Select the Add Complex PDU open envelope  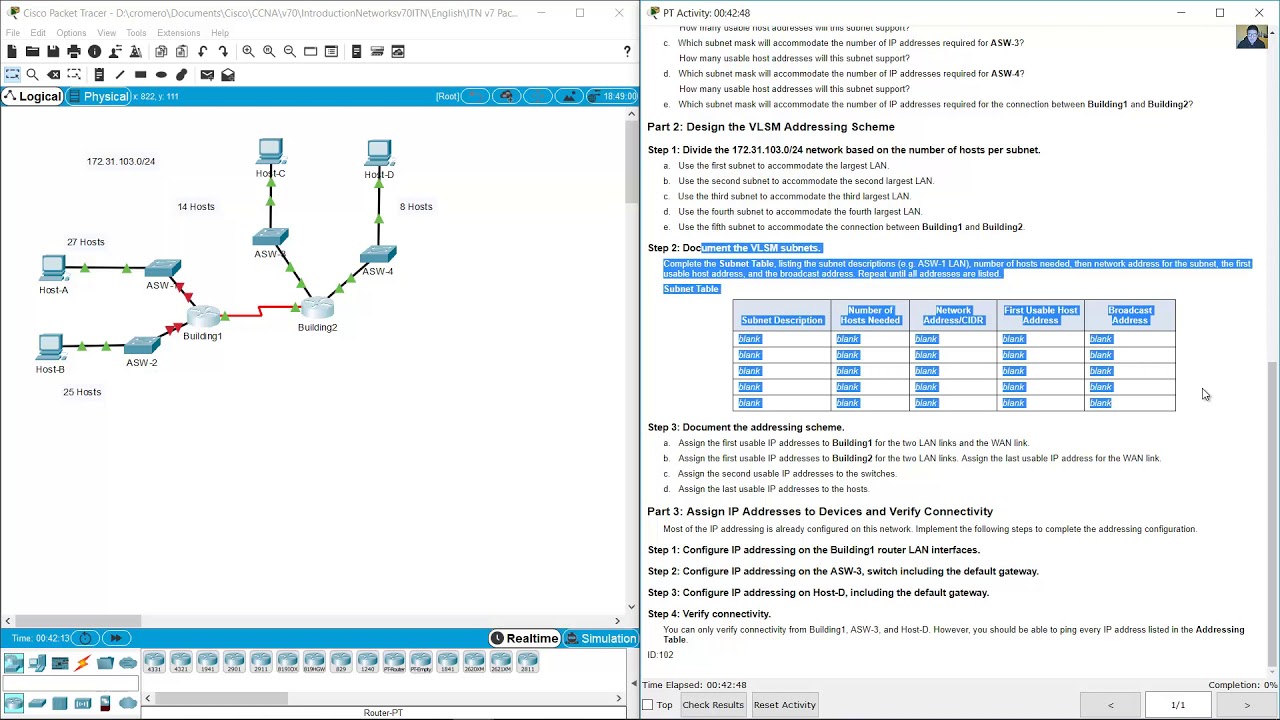click(228, 74)
